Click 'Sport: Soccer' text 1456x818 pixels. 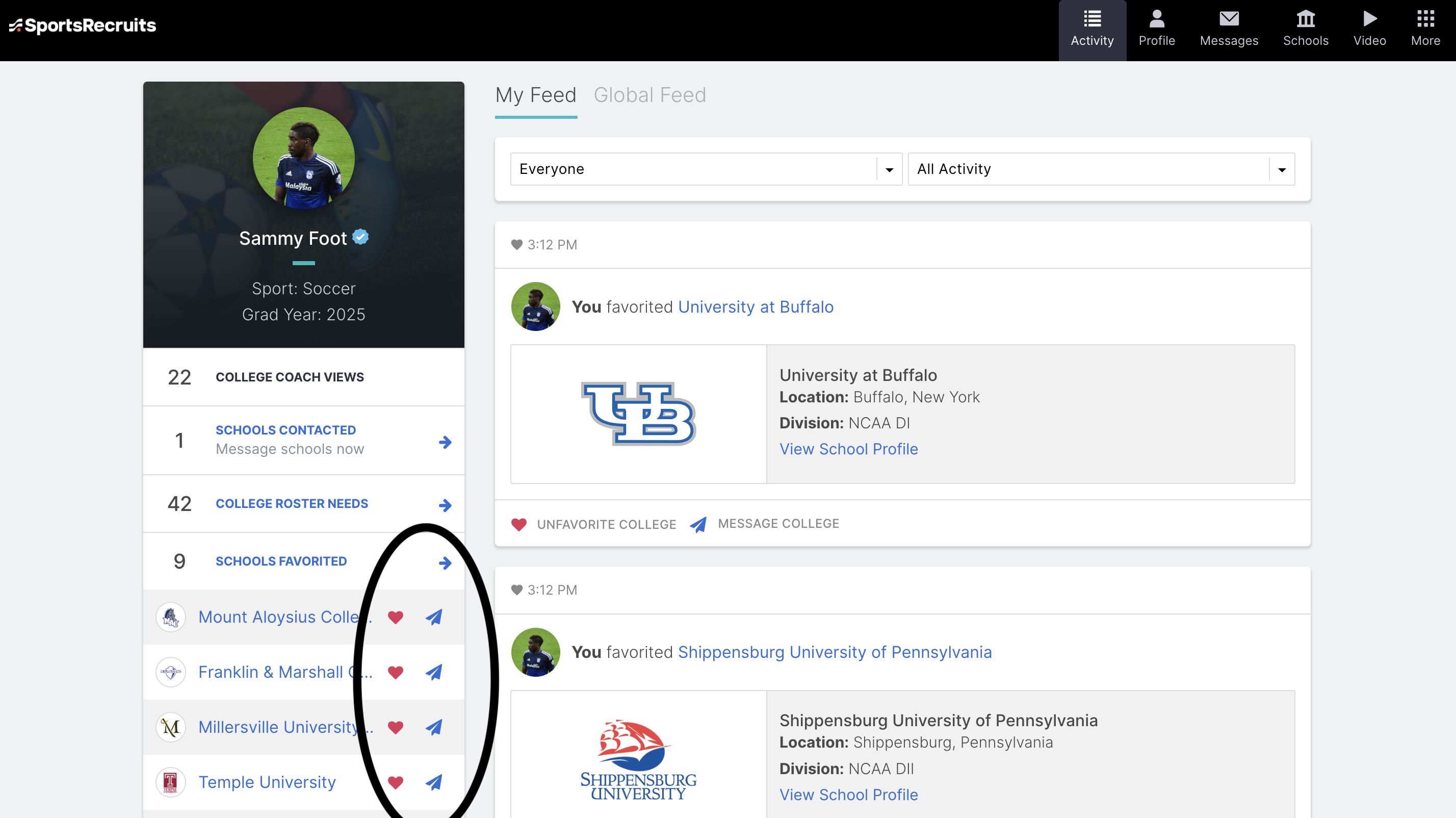(x=303, y=288)
